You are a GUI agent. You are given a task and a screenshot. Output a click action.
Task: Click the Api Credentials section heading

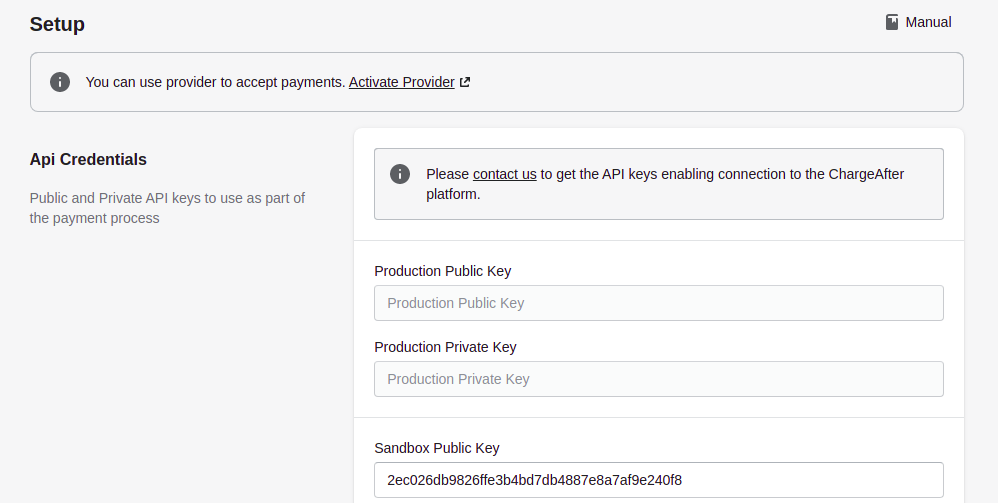pyautogui.click(x=88, y=159)
